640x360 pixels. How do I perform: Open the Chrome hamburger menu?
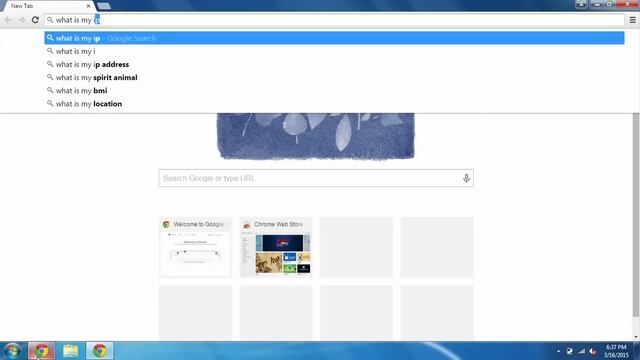point(632,20)
